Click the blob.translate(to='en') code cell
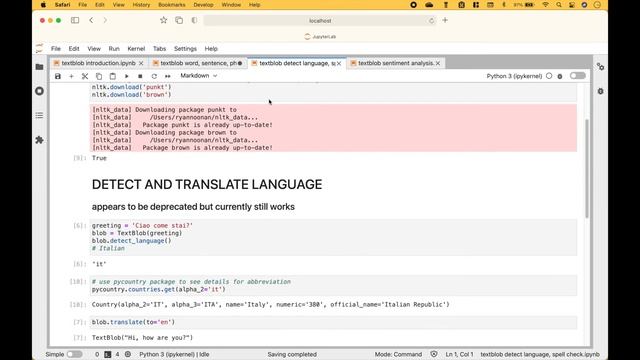The width and height of the screenshot is (640, 360). [x=333, y=322]
